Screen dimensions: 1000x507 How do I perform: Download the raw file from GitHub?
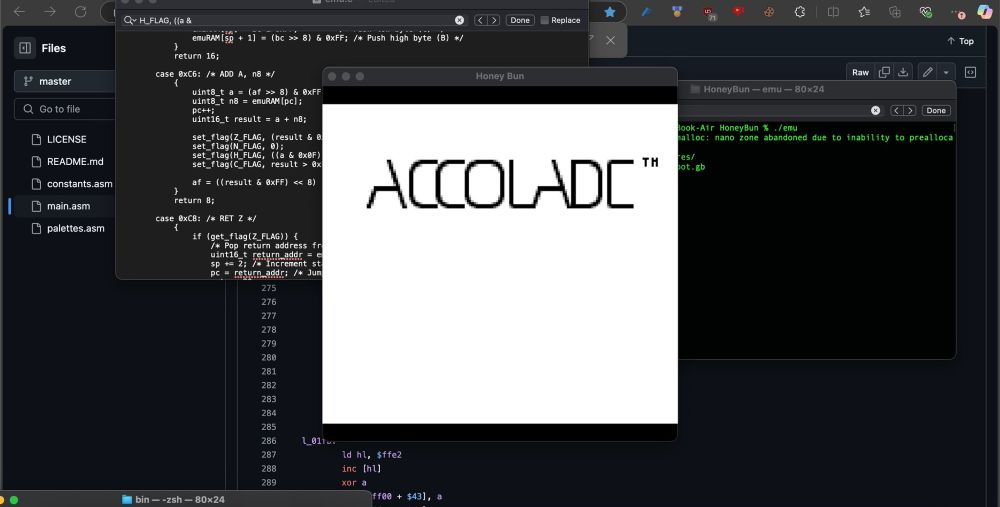(x=903, y=72)
